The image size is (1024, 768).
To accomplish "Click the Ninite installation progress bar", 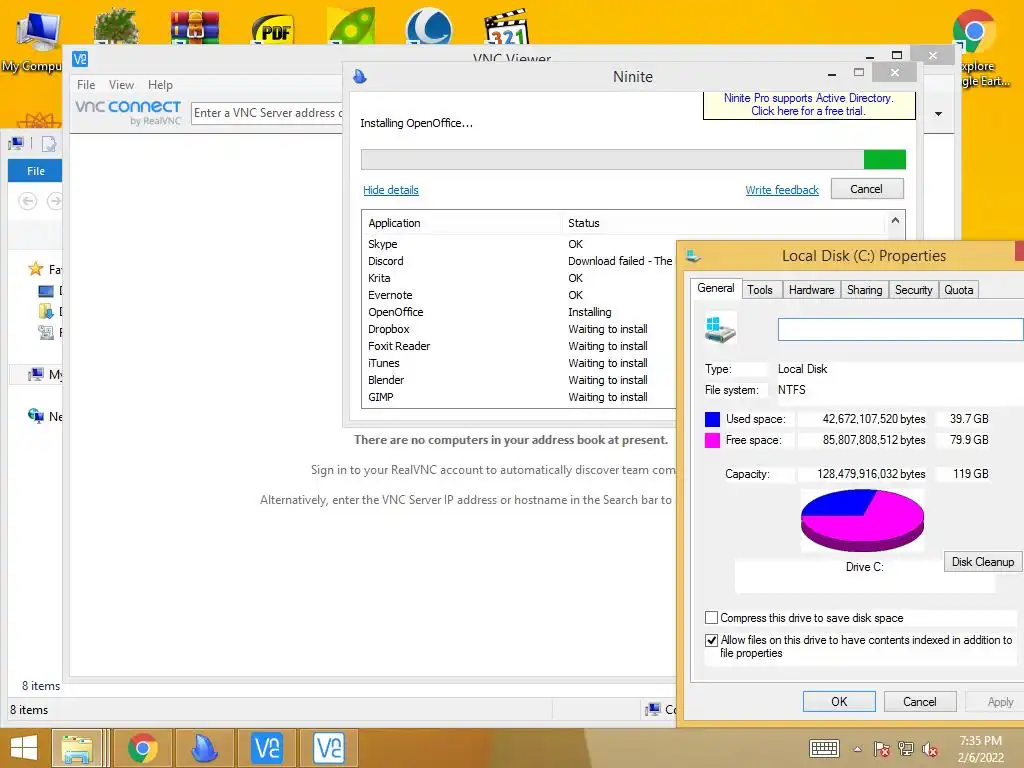I will (x=633, y=159).
